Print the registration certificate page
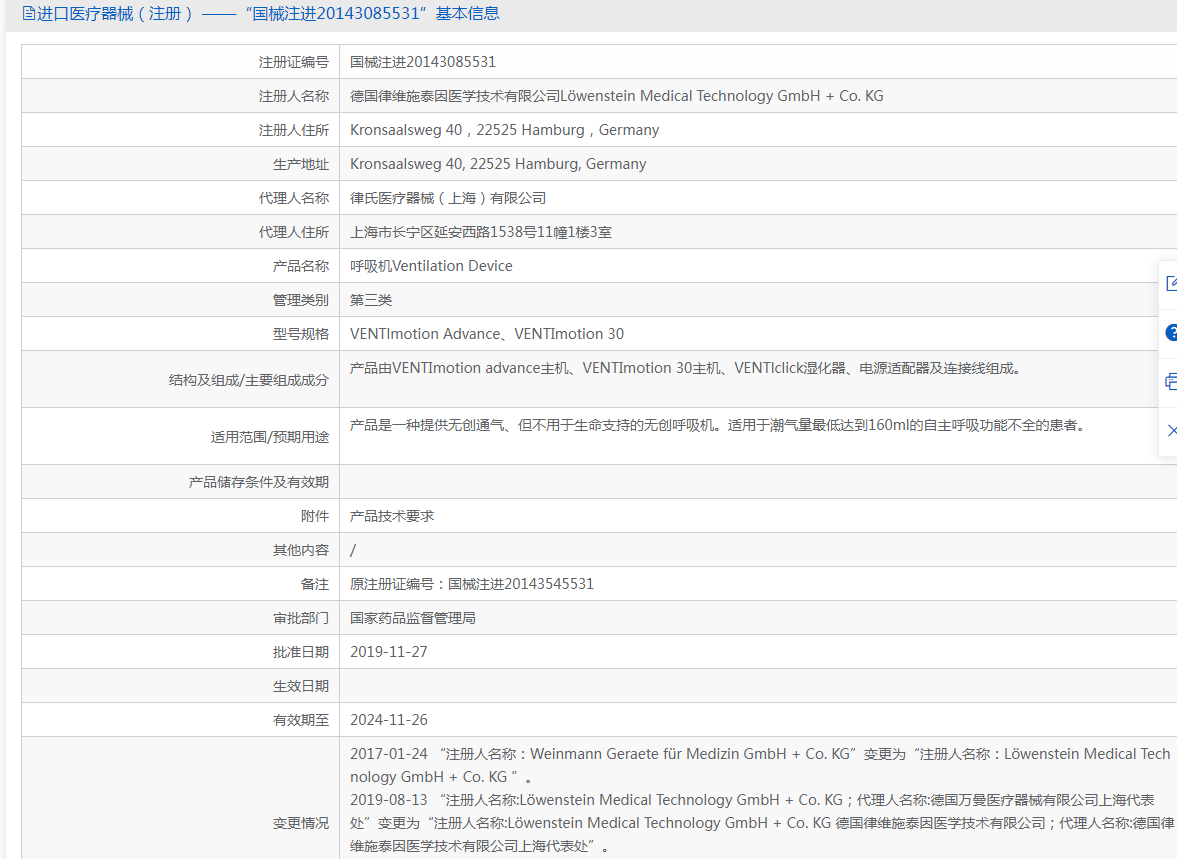1177x859 pixels. click(1171, 383)
